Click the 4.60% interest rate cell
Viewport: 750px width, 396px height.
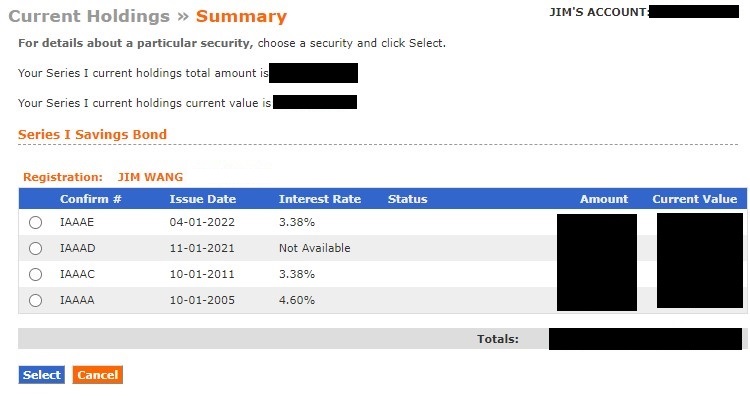pyautogui.click(x=297, y=300)
